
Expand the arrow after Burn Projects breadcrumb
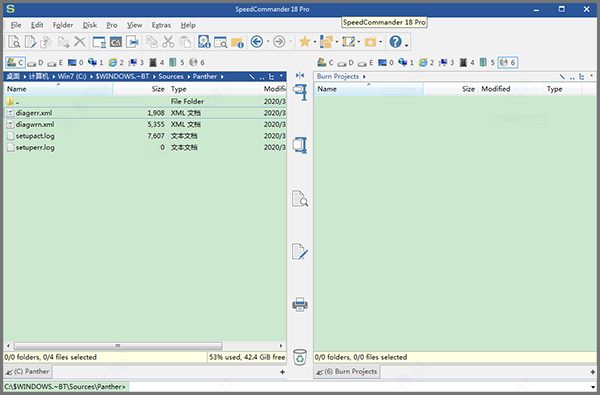tap(364, 77)
